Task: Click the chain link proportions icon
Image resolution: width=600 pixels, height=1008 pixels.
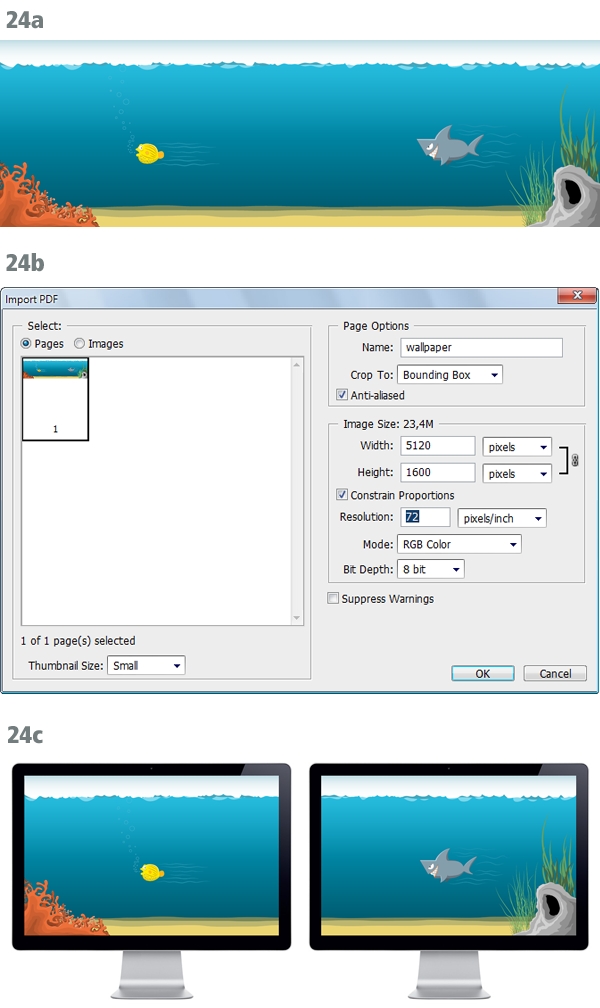Action: coord(575,460)
